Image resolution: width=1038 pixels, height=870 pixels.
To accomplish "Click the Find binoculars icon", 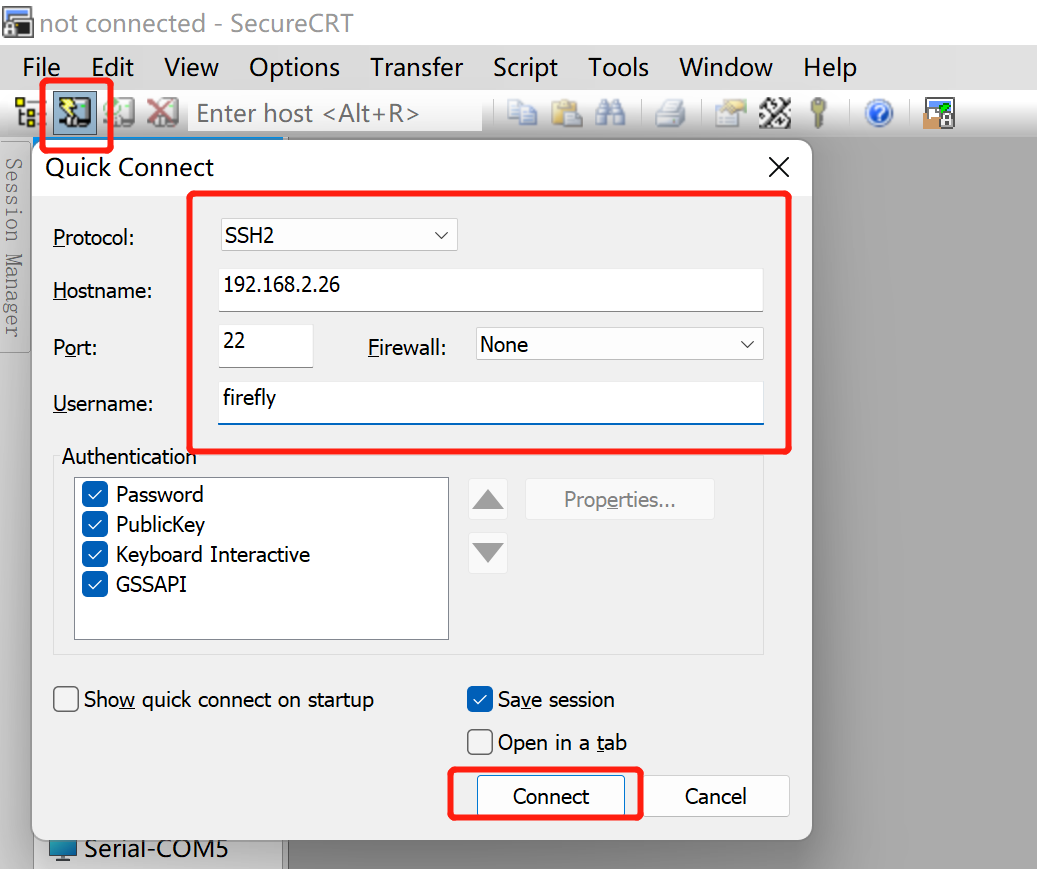I will (x=610, y=113).
